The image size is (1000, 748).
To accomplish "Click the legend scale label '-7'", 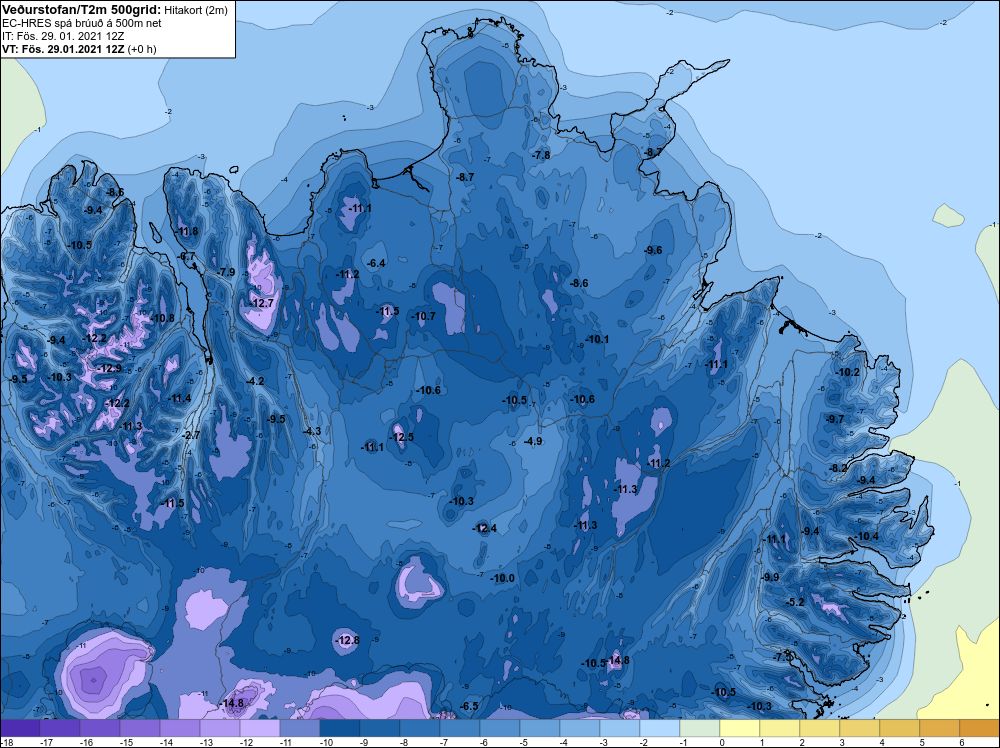I will (x=446, y=742).
